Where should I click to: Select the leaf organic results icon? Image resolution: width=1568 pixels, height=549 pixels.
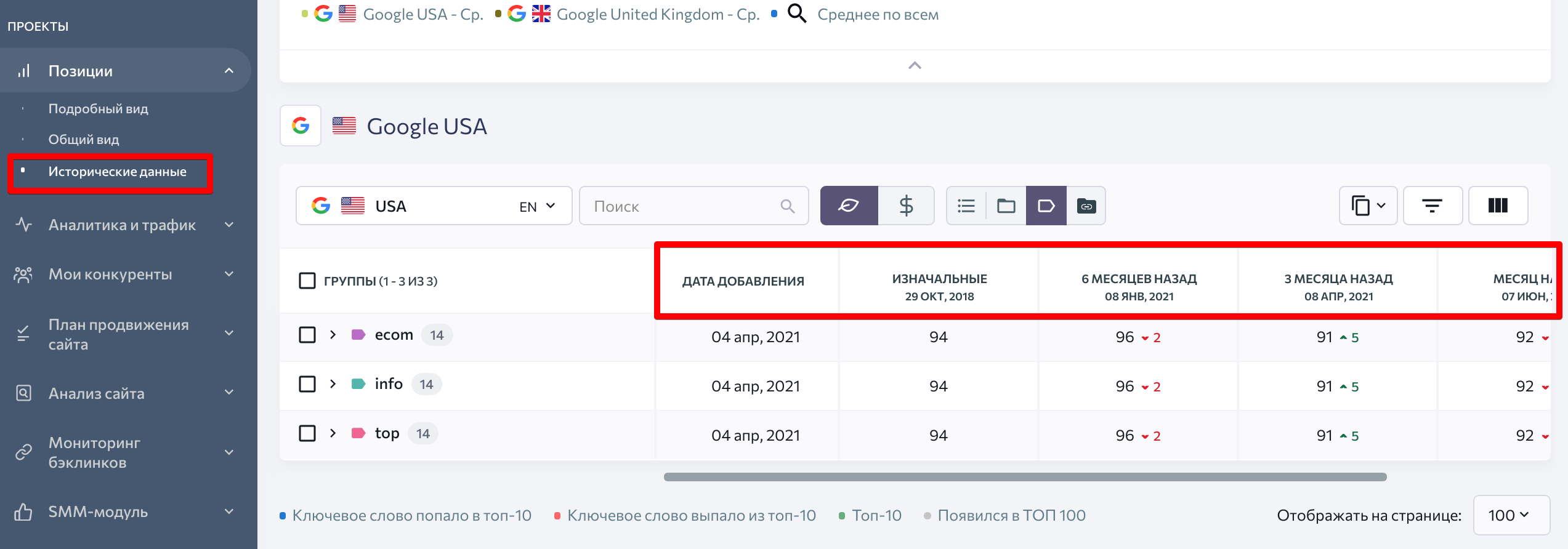[x=849, y=206]
